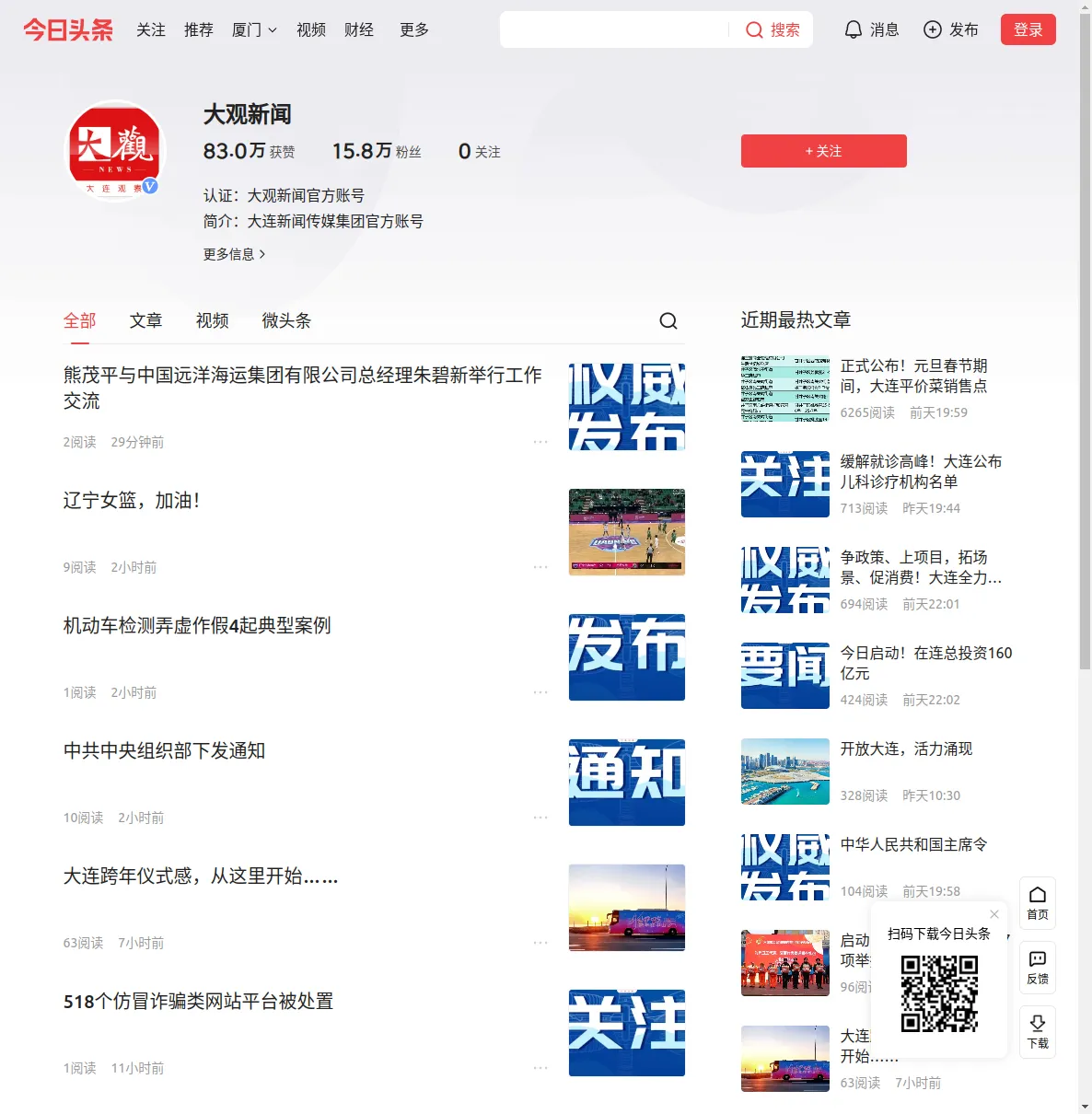Open the 今日头条 logo homepage

[x=68, y=29]
